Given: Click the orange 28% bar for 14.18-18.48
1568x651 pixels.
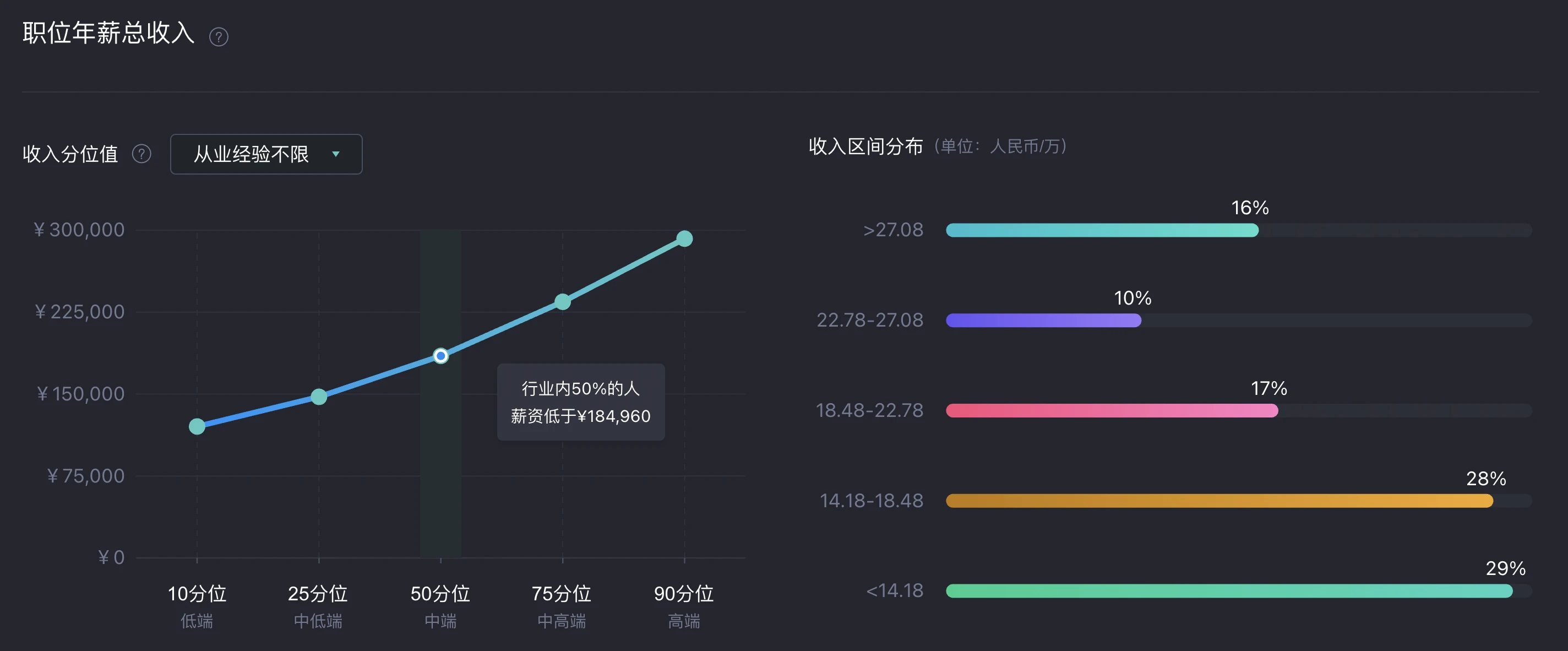Looking at the screenshot, I should [x=1219, y=501].
